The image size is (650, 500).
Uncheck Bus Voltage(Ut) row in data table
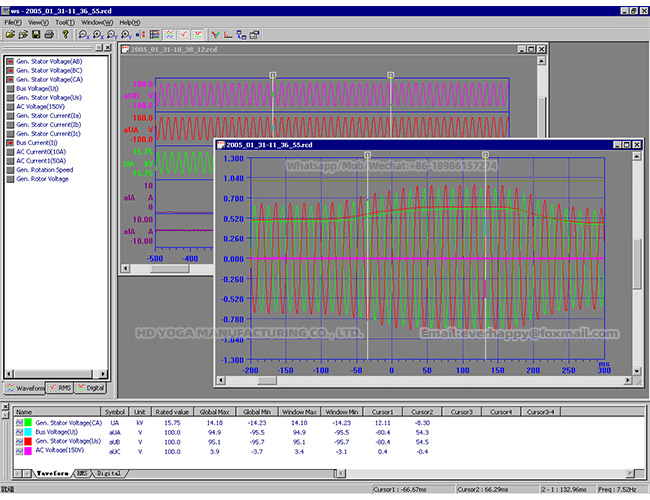[20, 431]
